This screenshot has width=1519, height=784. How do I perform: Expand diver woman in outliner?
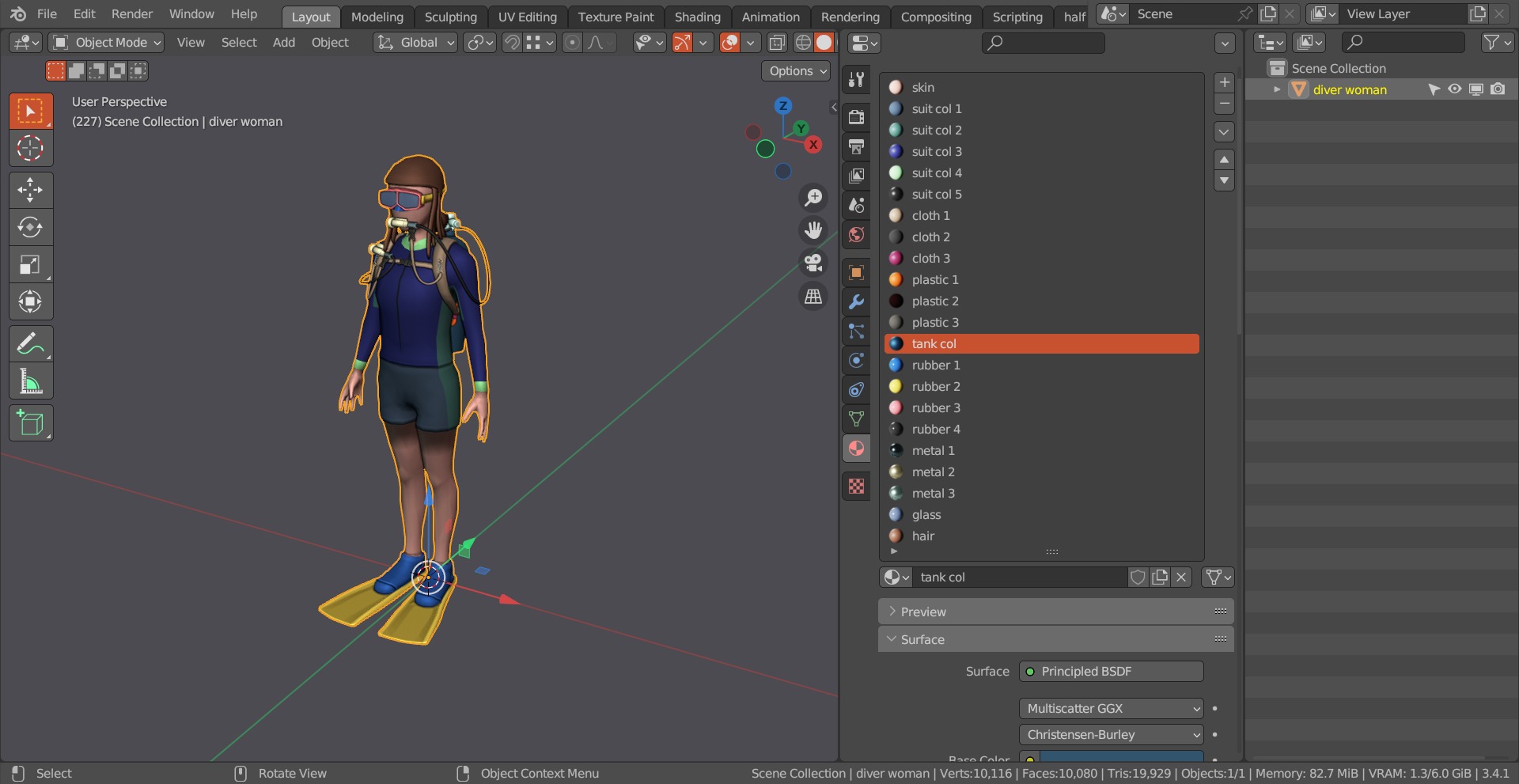[1276, 89]
